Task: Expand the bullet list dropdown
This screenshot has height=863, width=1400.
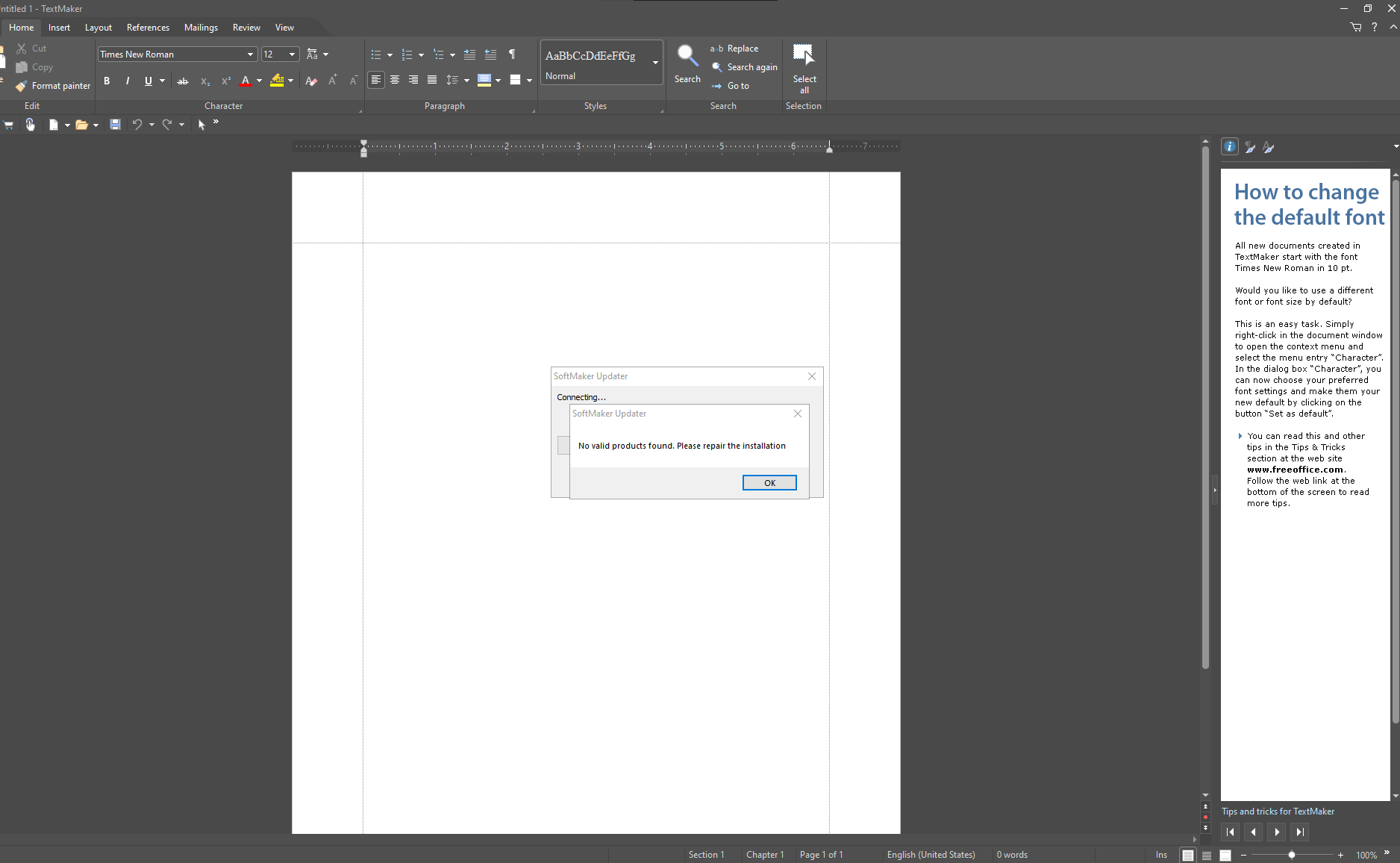Action: (x=390, y=55)
